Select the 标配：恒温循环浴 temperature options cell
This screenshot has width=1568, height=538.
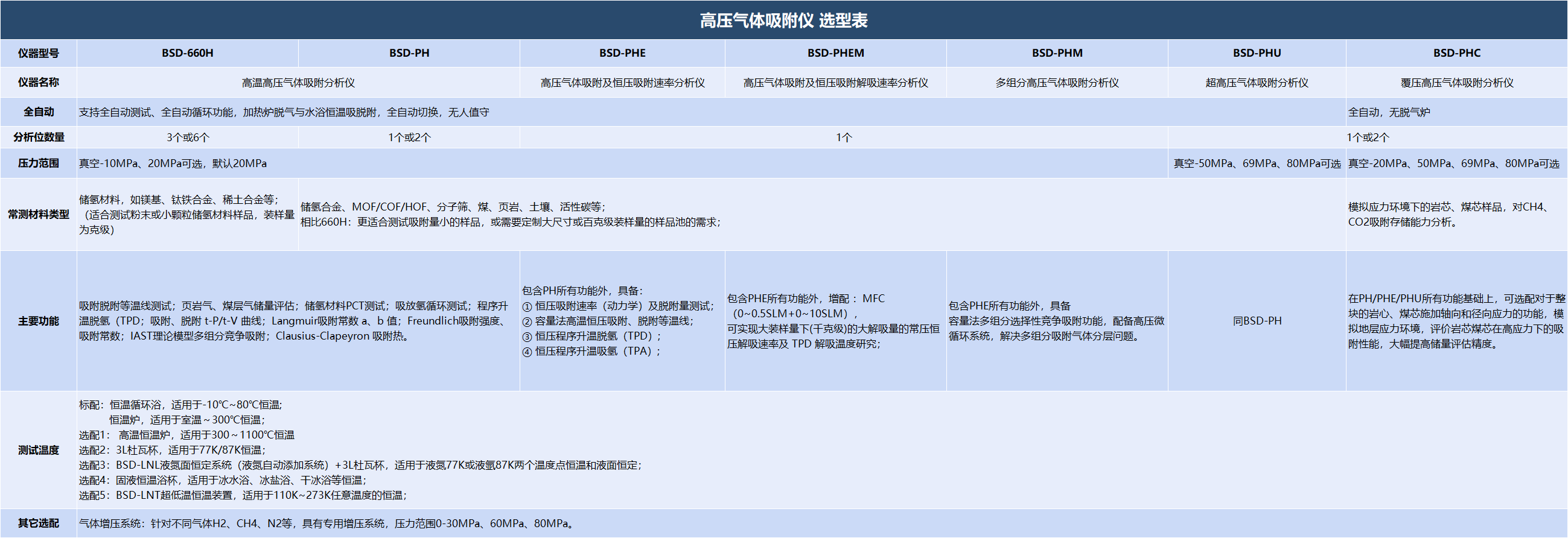click(x=822, y=450)
